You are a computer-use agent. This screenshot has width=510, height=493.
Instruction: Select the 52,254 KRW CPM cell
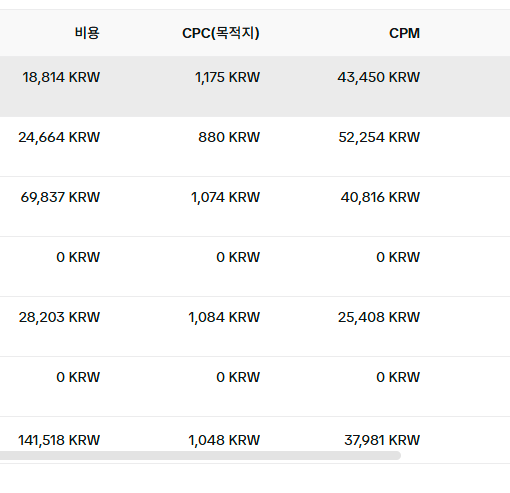coord(379,137)
